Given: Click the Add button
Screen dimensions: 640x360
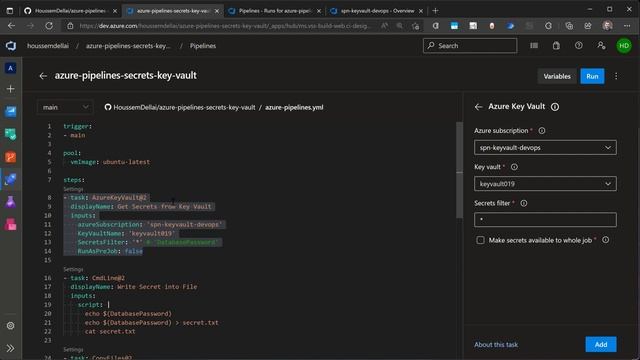Looking at the screenshot, I should [x=601, y=344].
